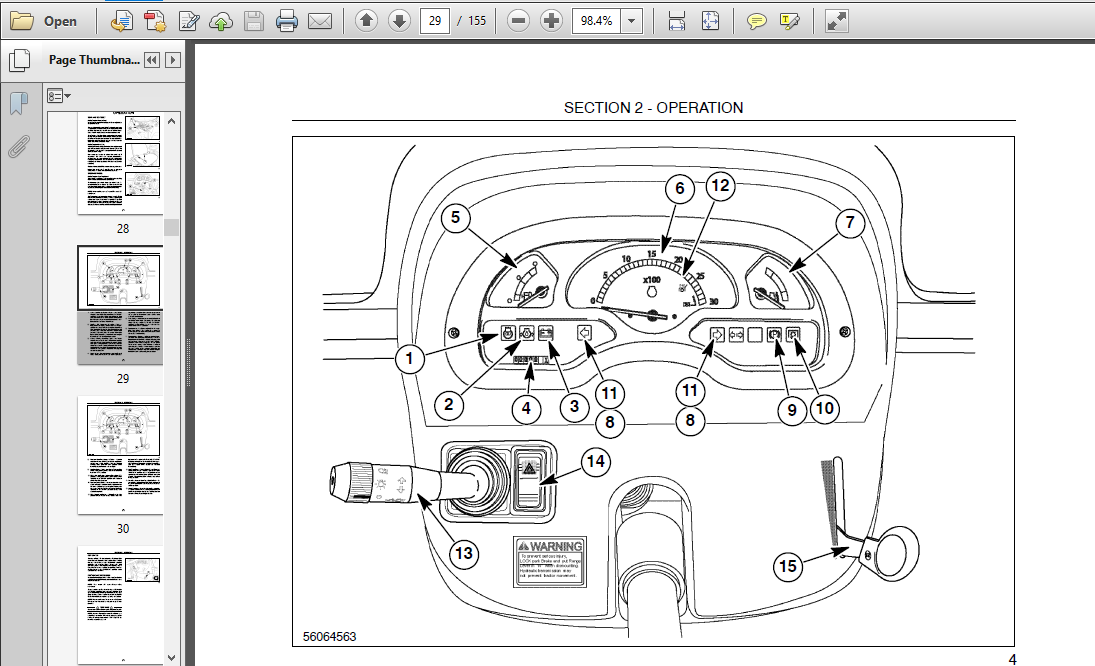This screenshot has width=1095, height=666.
Task: Click the add sticky note comment icon
Action: [756, 21]
